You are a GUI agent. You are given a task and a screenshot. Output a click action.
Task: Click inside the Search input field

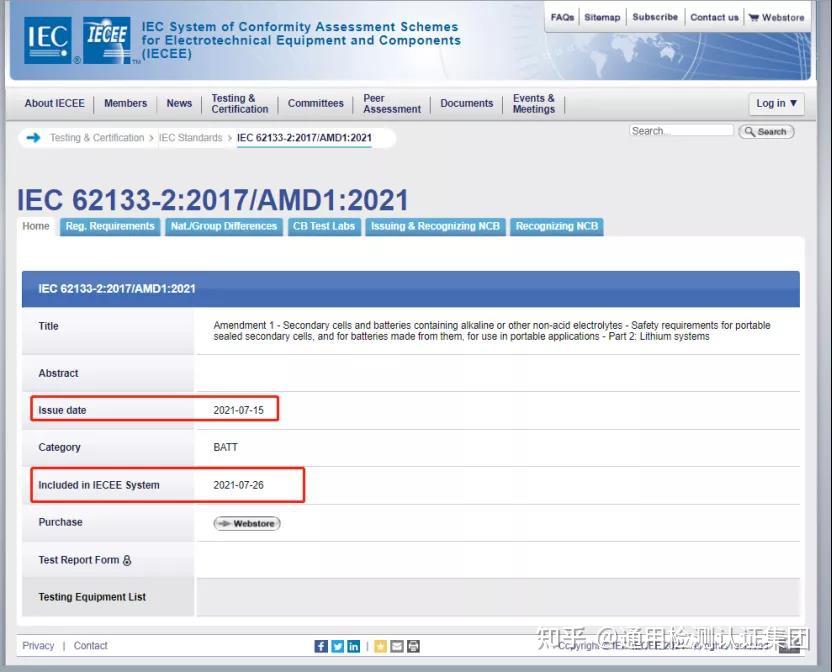click(x=681, y=130)
